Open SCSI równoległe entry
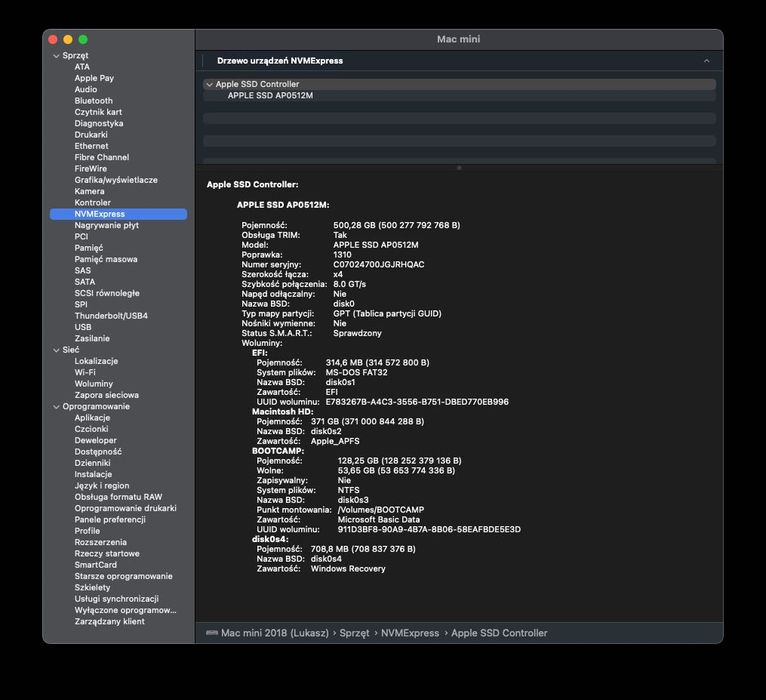 pos(107,293)
